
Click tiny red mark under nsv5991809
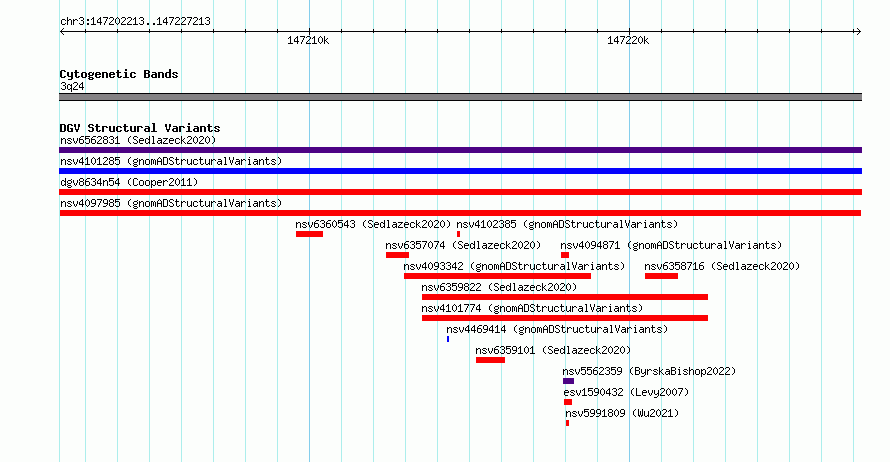pyautogui.click(x=567, y=423)
